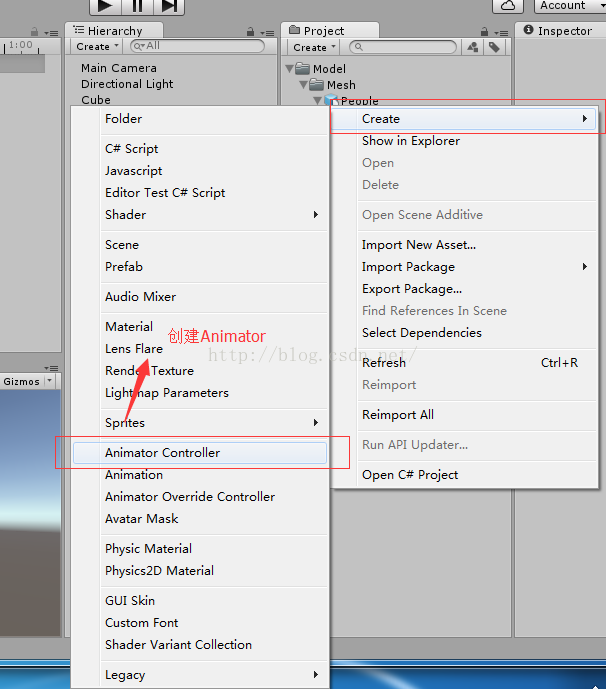606x689 pixels.
Task: Click the Step frame button
Action: coord(169,6)
